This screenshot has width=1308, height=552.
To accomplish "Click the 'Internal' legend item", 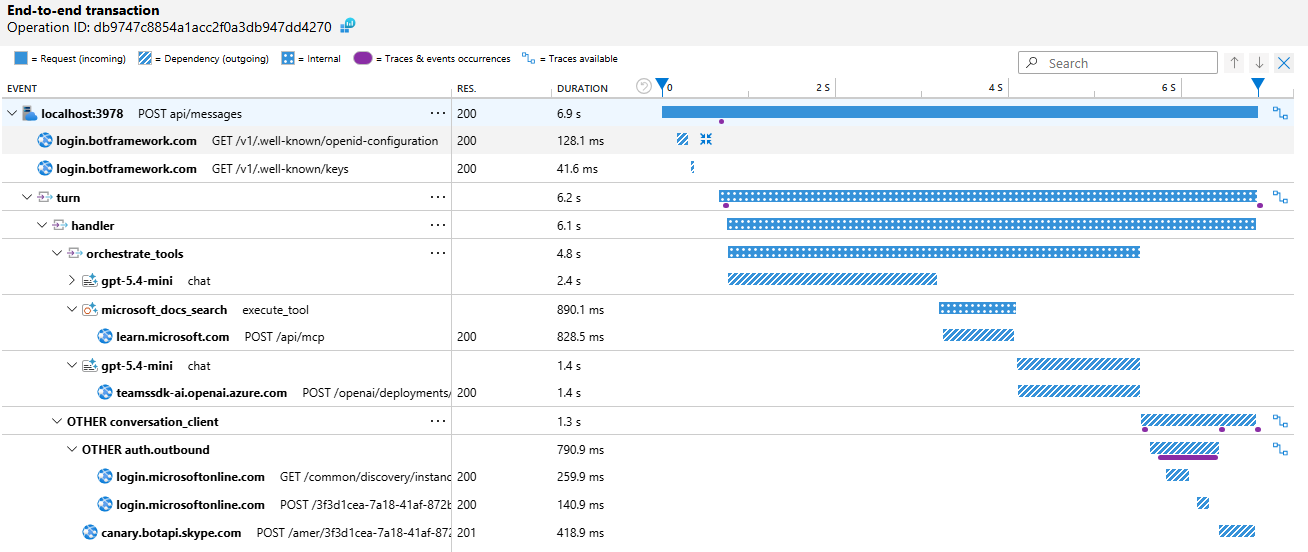I will (311, 59).
